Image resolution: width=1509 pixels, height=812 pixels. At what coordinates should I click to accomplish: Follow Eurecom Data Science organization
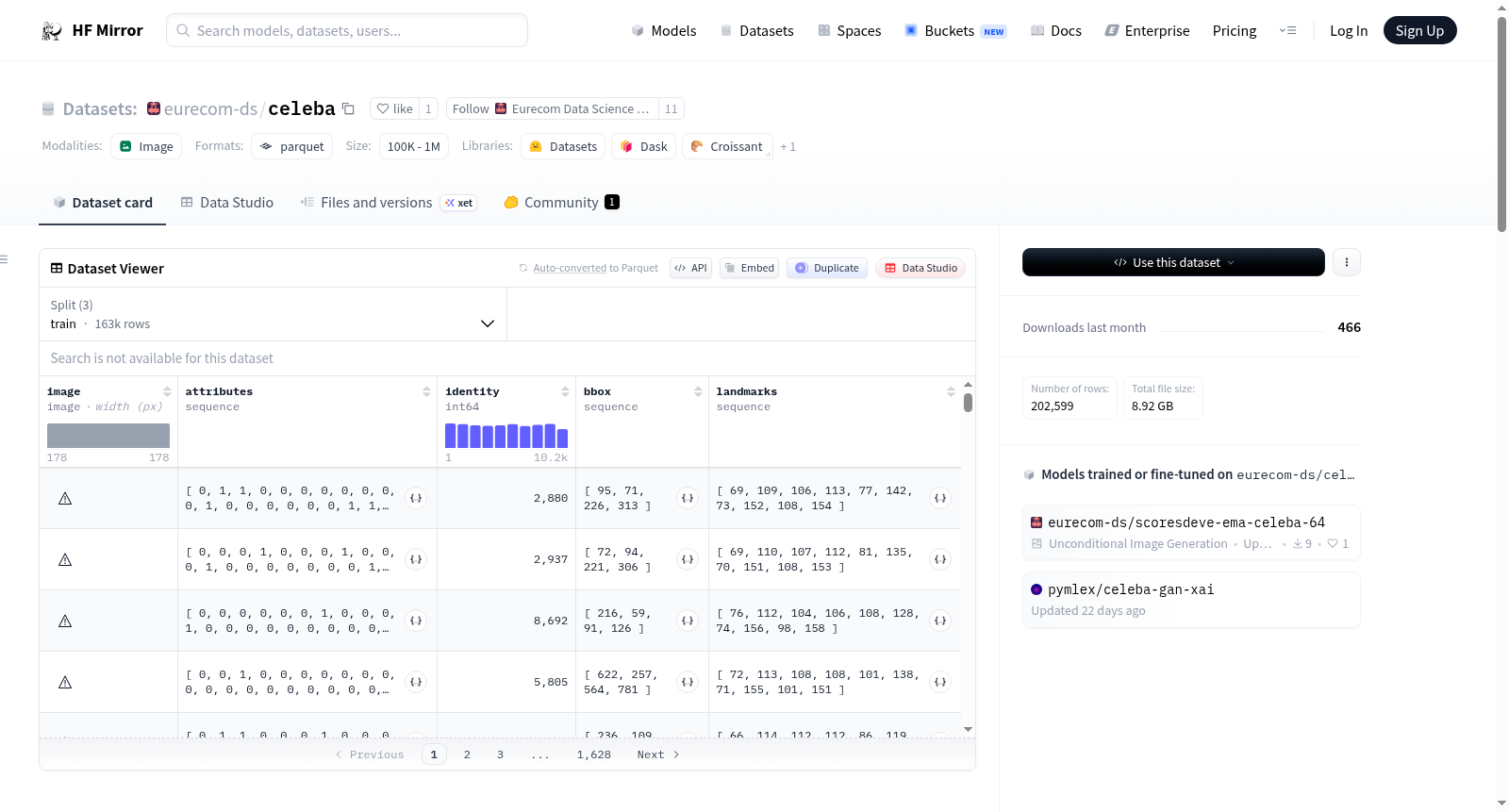pos(552,108)
